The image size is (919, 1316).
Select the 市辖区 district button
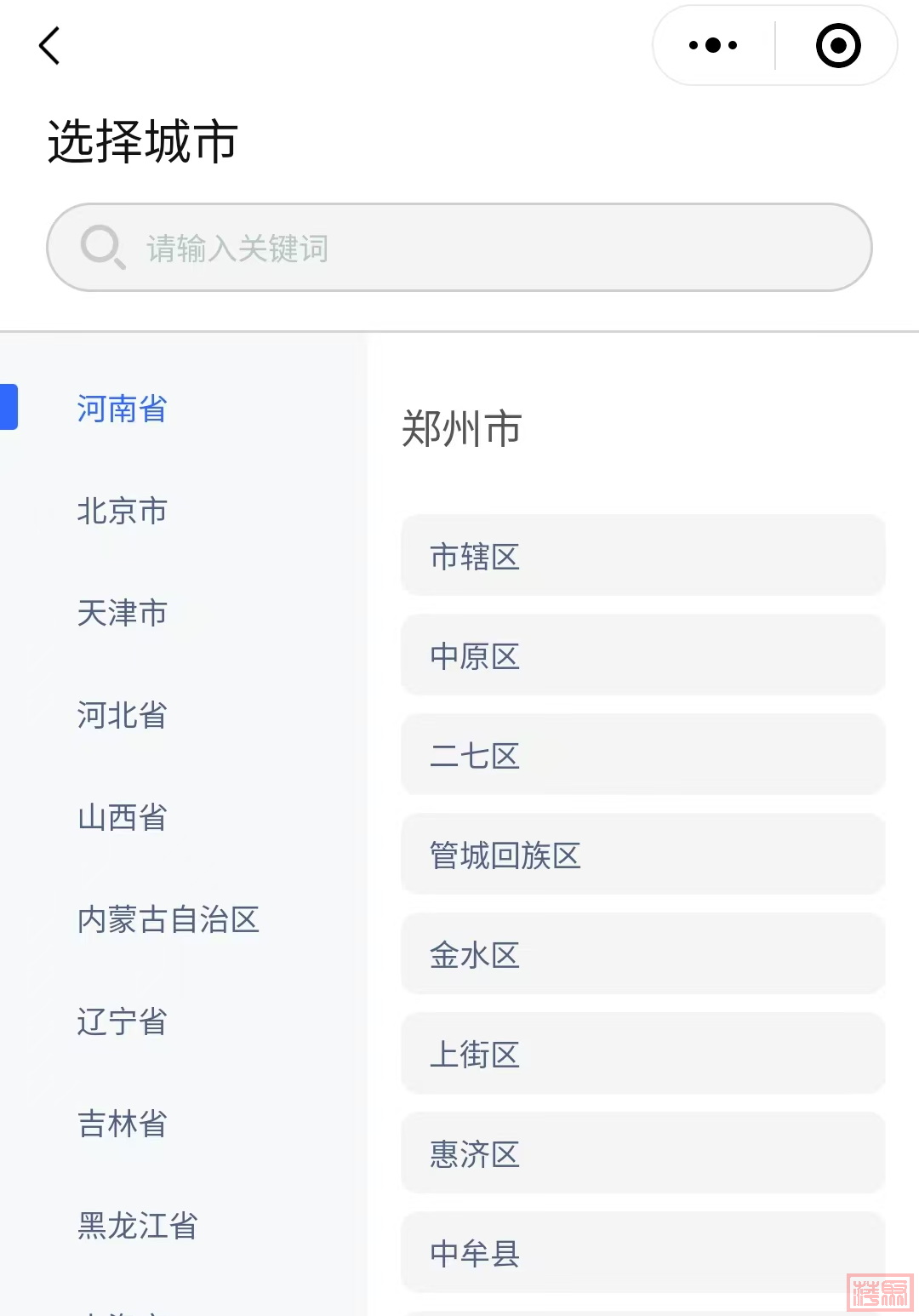click(642, 556)
